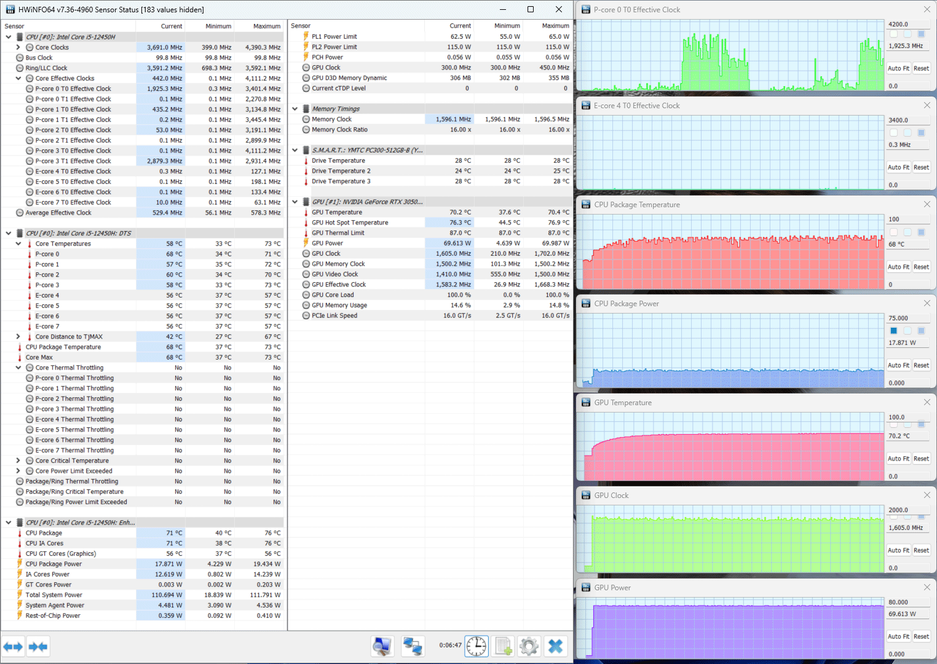
Task: Click Reset in CPU Package Power graph
Action: tap(921, 365)
